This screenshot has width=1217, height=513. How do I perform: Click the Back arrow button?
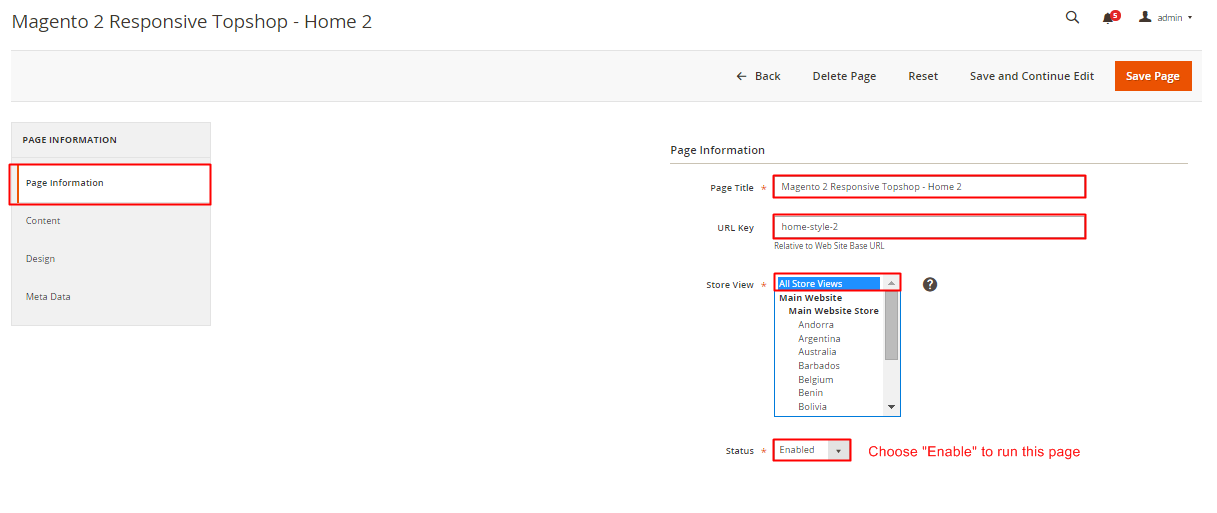[x=758, y=76]
